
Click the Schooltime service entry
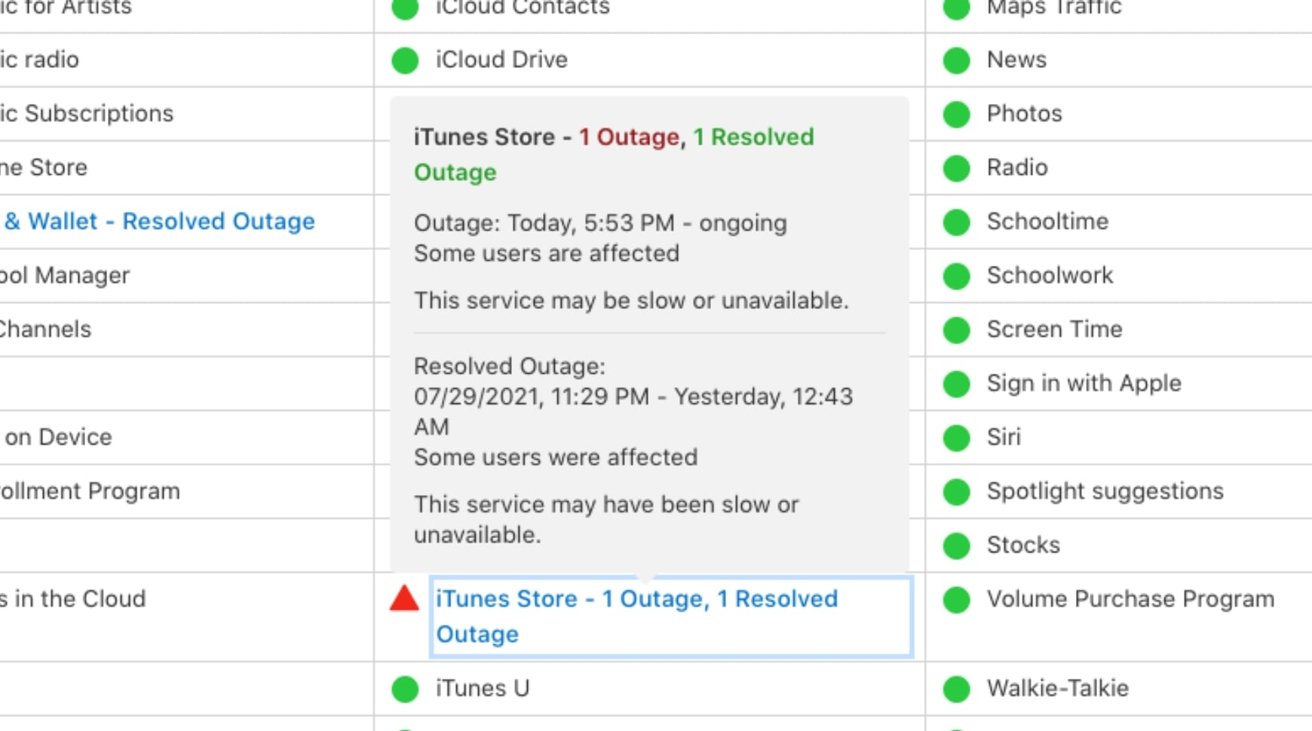tap(1047, 222)
